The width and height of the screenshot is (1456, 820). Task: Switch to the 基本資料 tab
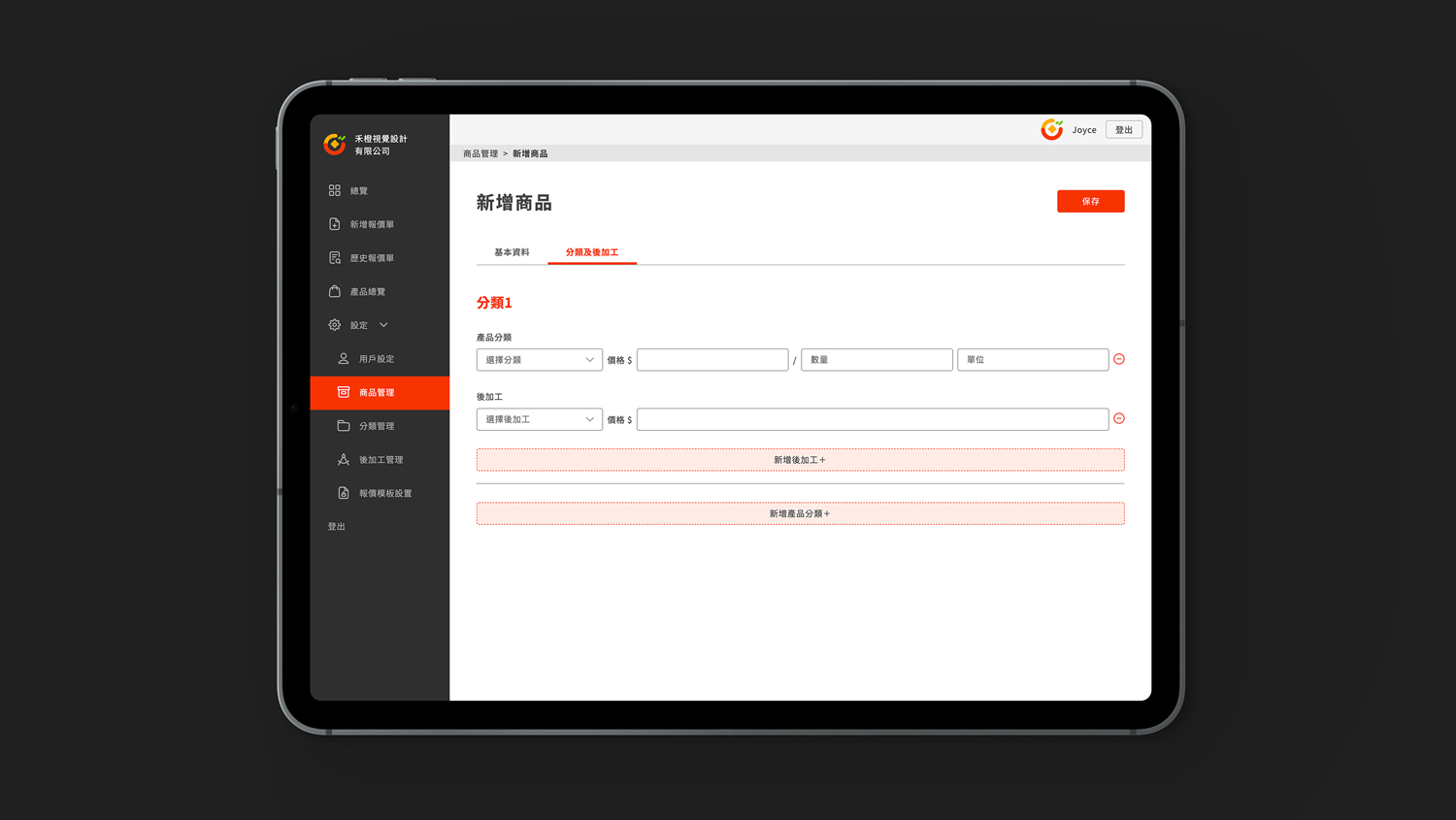click(512, 252)
